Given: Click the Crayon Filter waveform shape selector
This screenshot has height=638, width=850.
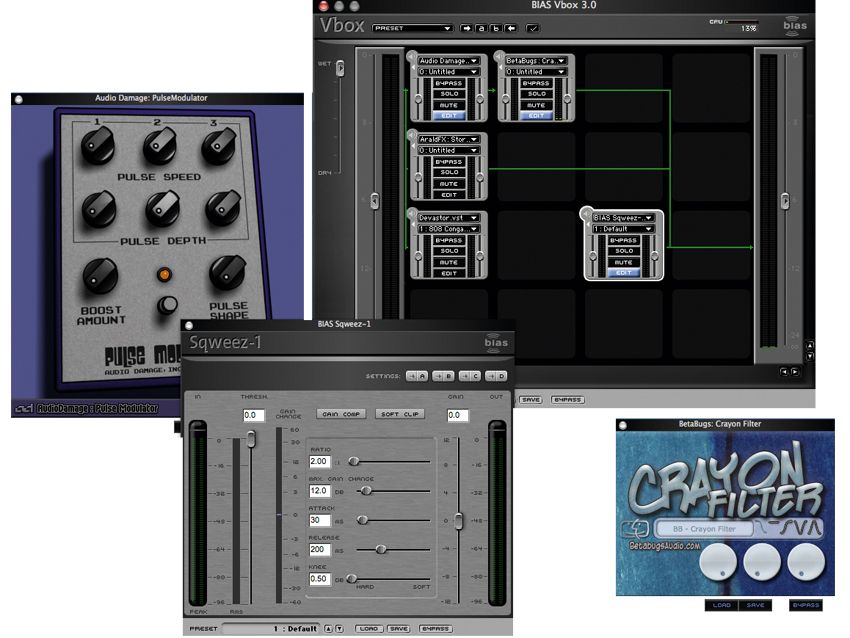Looking at the screenshot, I should (x=789, y=528).
